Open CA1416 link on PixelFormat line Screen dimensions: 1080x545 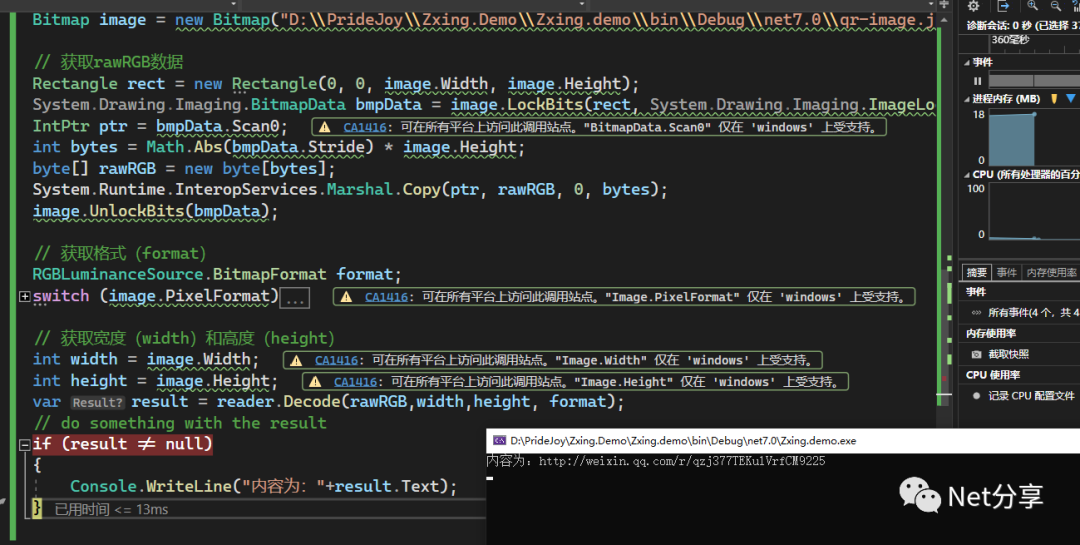point(386,297)
